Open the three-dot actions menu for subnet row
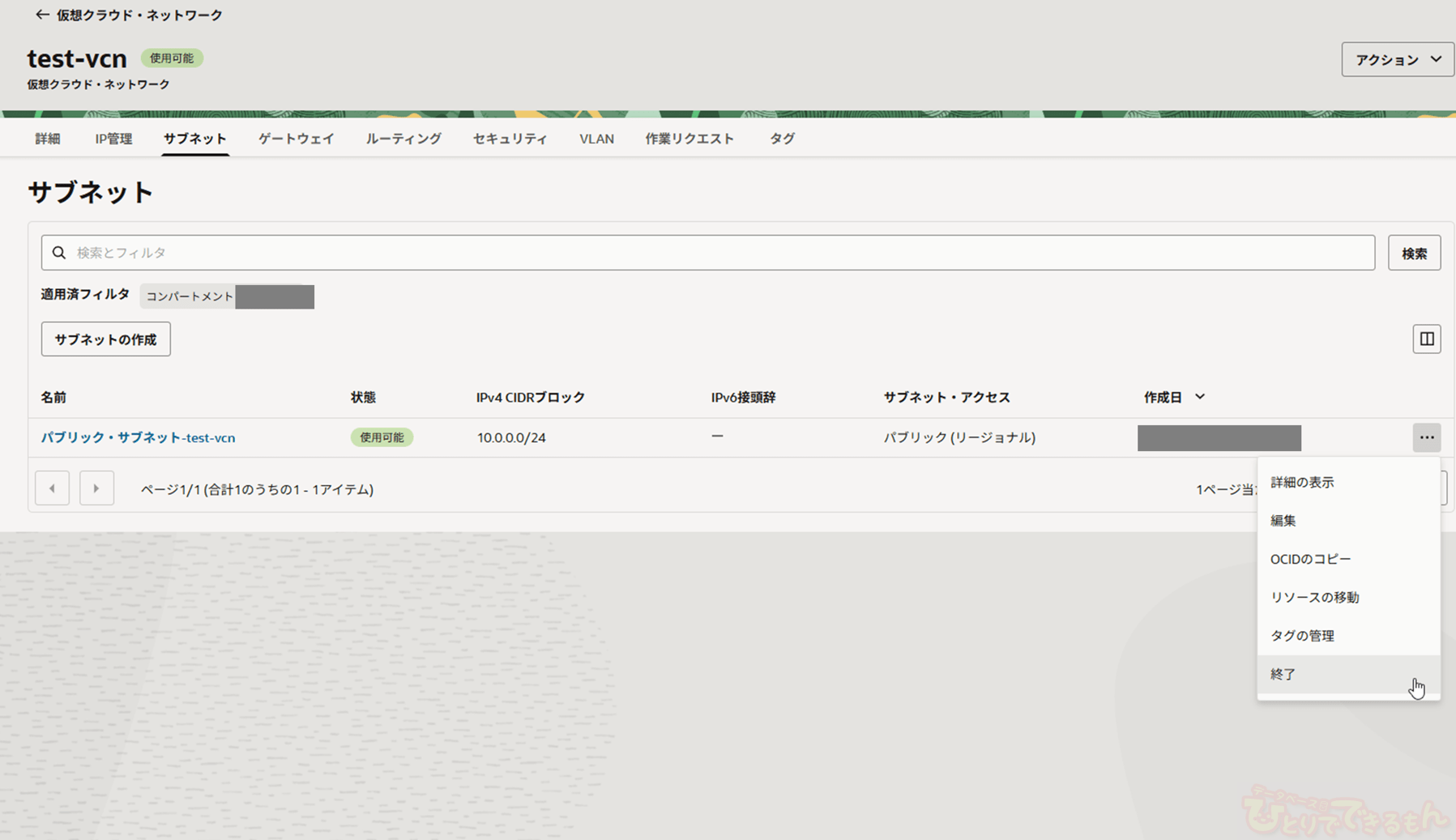The height and width of the screenshot is (840, 1456). pyautogui.click(x=1426, y=437)
